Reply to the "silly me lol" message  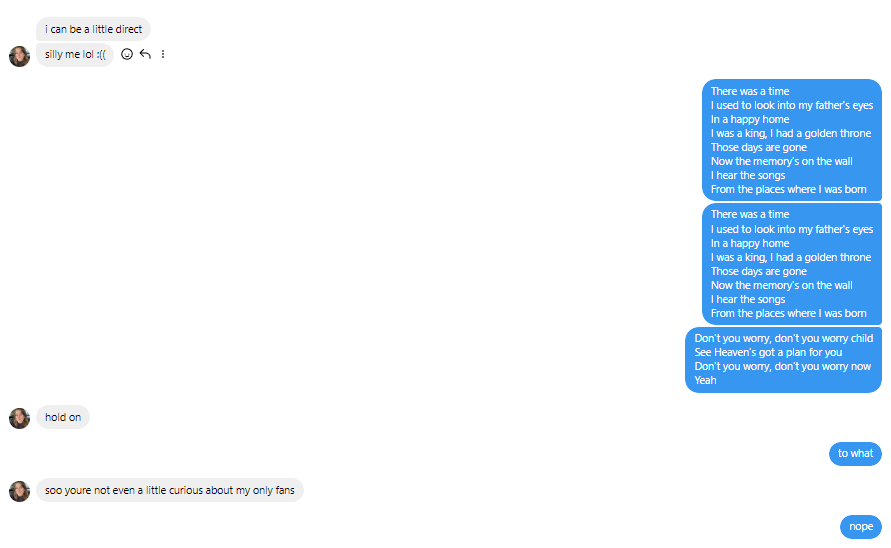(145, 54)
